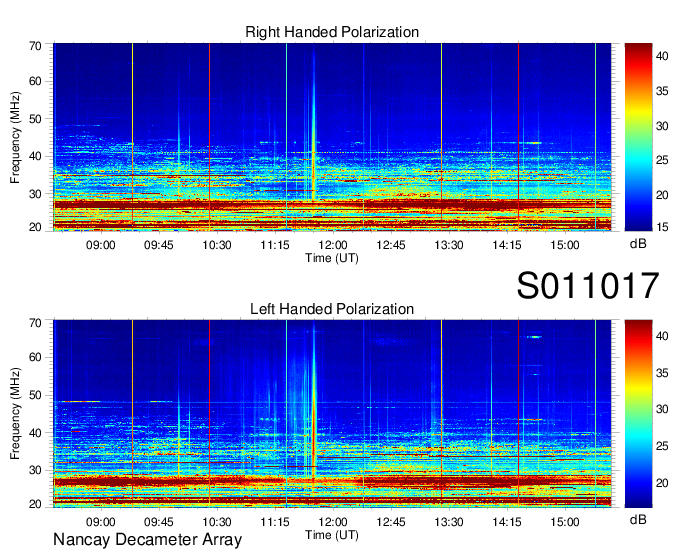Click the 30 dB label on Left Handed colorbar
Screen dimensions: 680x552
click(662, 409)
